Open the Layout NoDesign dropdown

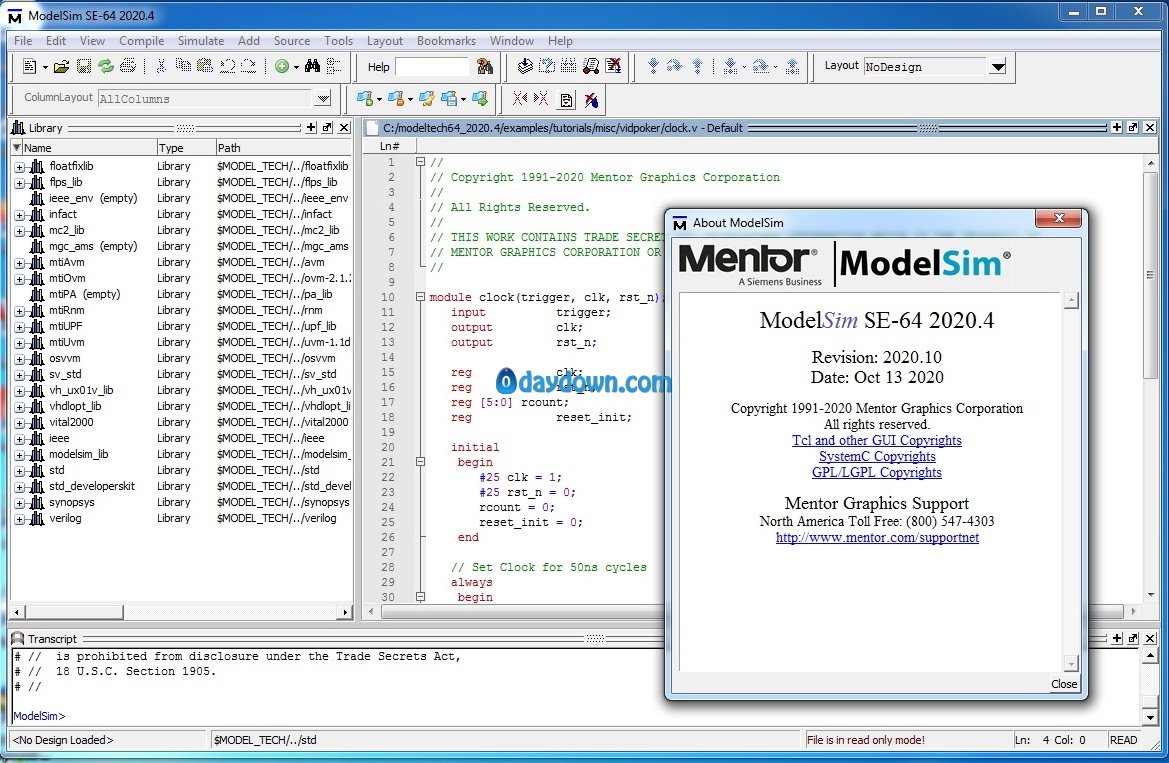pyautogui.click(x=998, y=67)
